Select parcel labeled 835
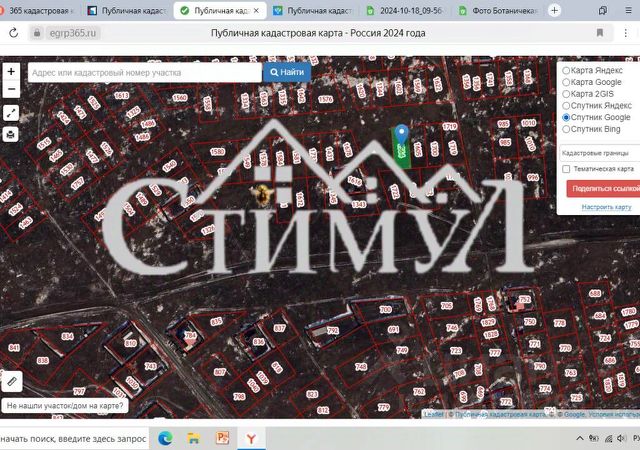640x450 pixels. point(216,321)
